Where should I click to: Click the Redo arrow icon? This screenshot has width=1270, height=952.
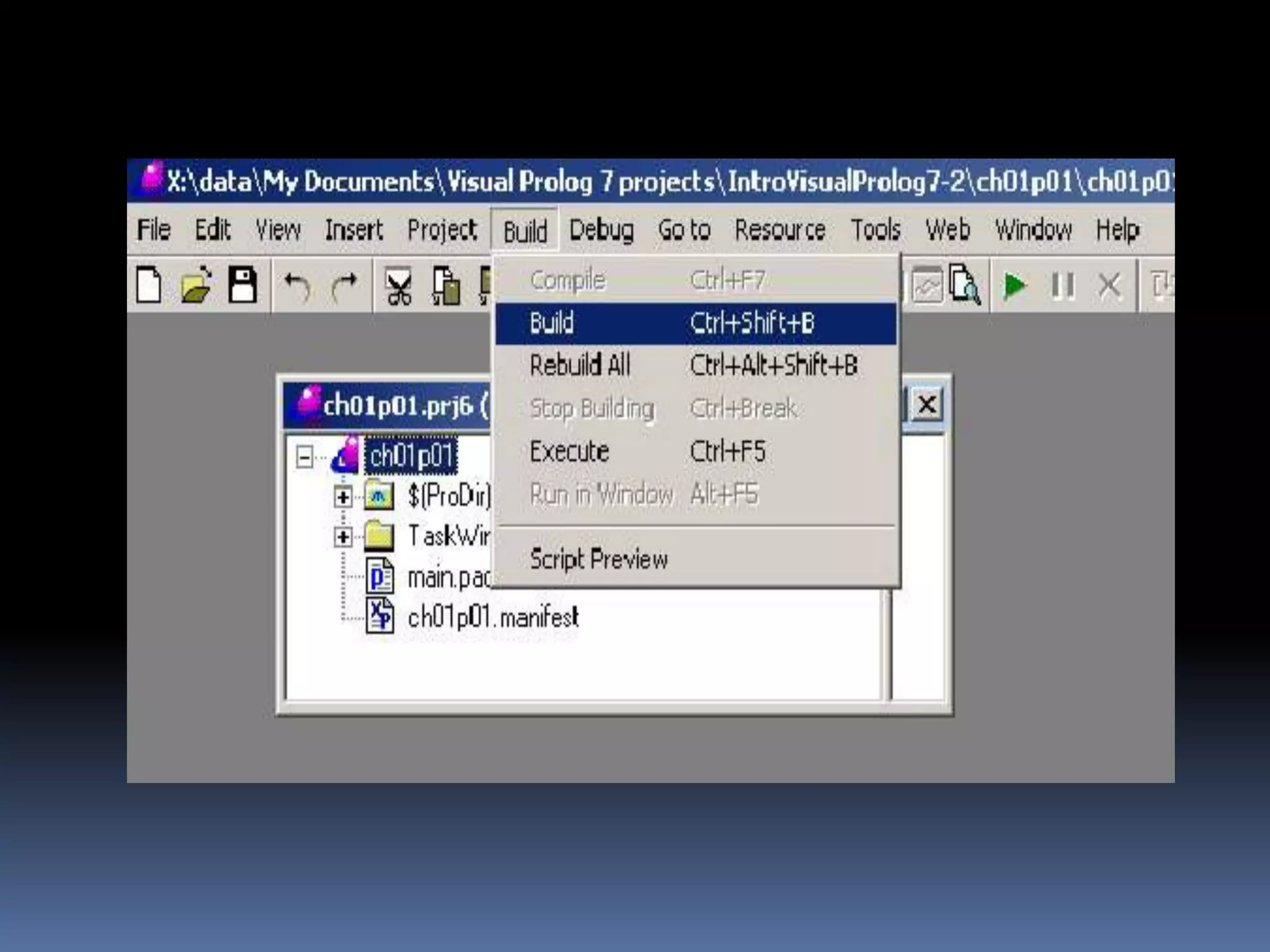[x=344, y=287]
